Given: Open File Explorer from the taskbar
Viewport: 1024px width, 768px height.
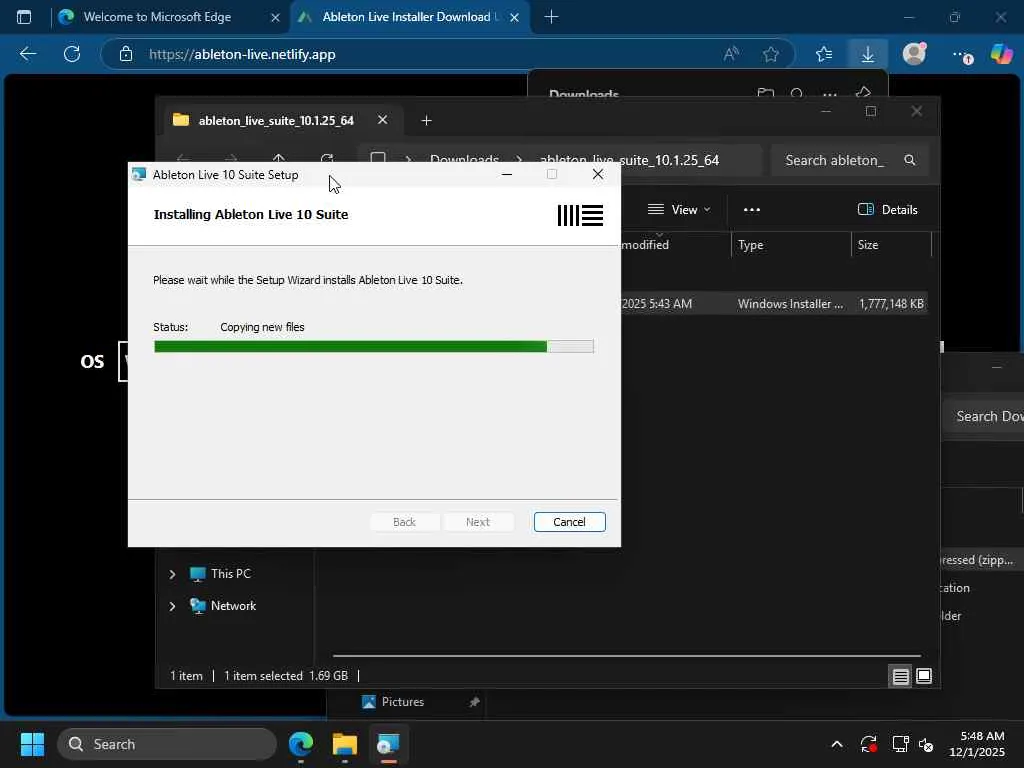Looking at the screenshot, I should 345,744.
